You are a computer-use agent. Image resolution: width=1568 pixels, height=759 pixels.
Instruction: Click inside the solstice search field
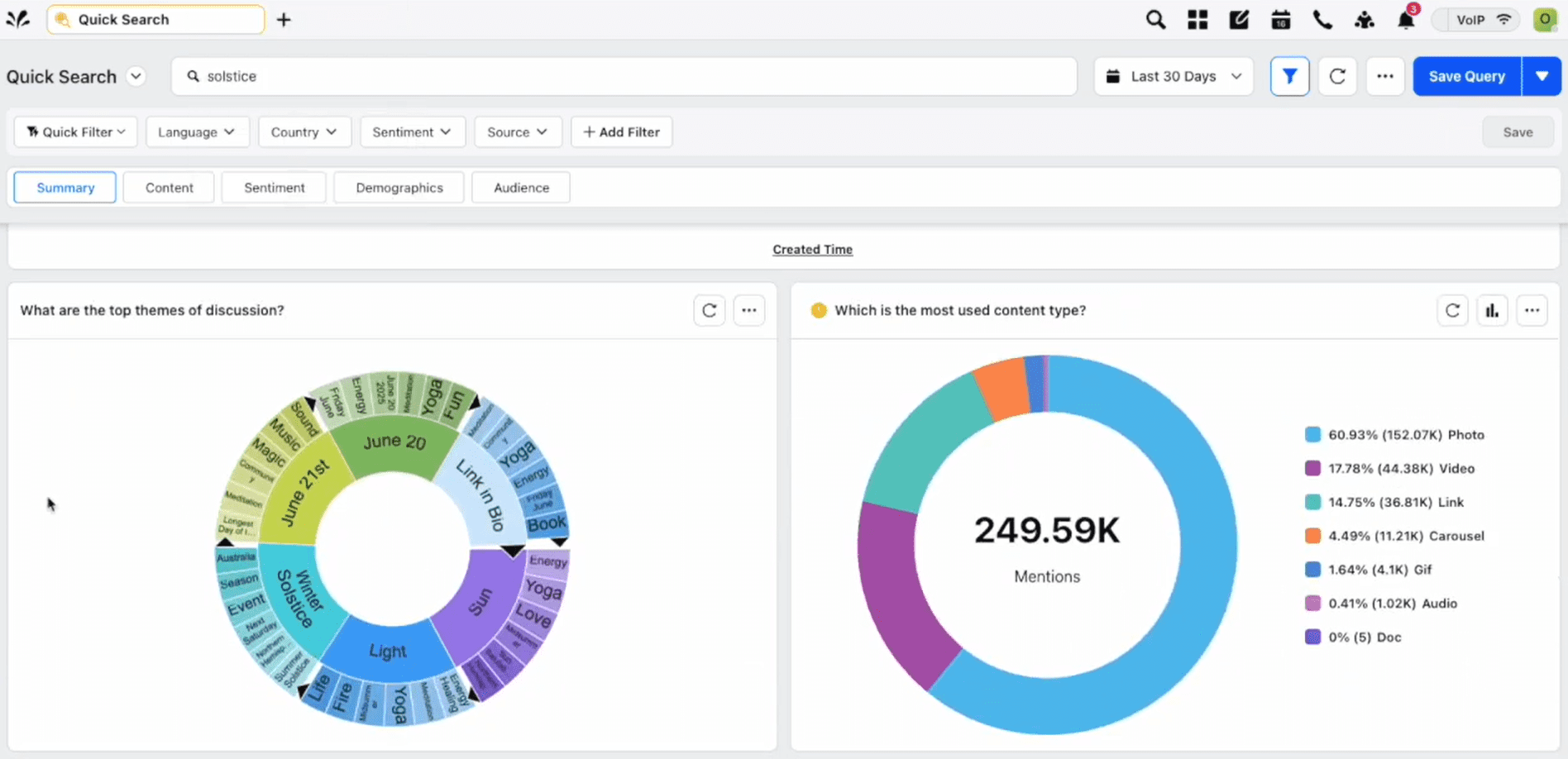coord(579,76)
